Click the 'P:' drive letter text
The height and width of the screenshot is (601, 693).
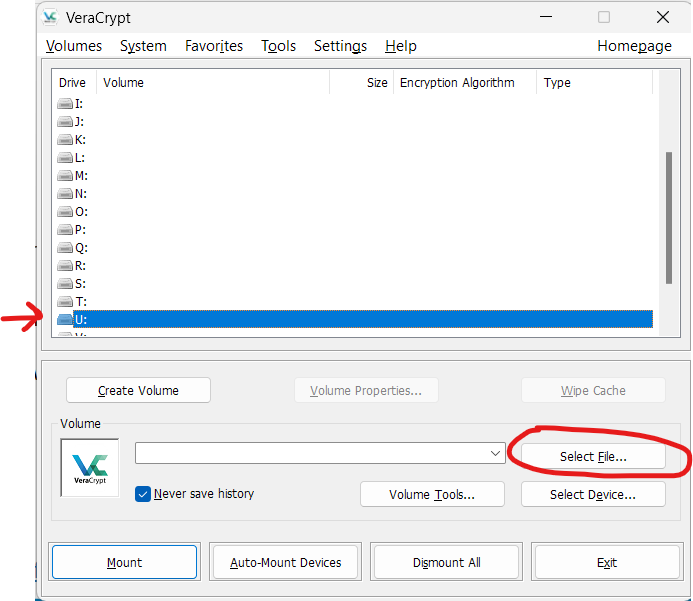point(80,230)
